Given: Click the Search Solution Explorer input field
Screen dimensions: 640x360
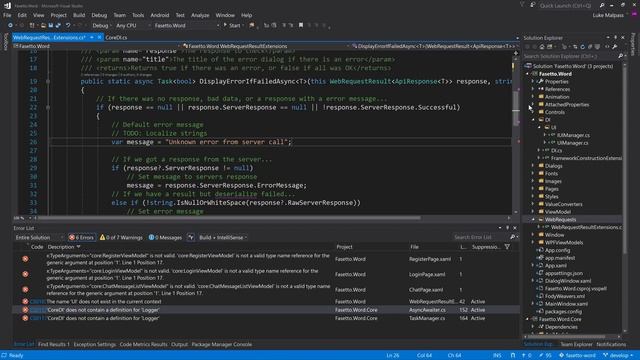Looking at the screenshot, I should pos(571,56).
